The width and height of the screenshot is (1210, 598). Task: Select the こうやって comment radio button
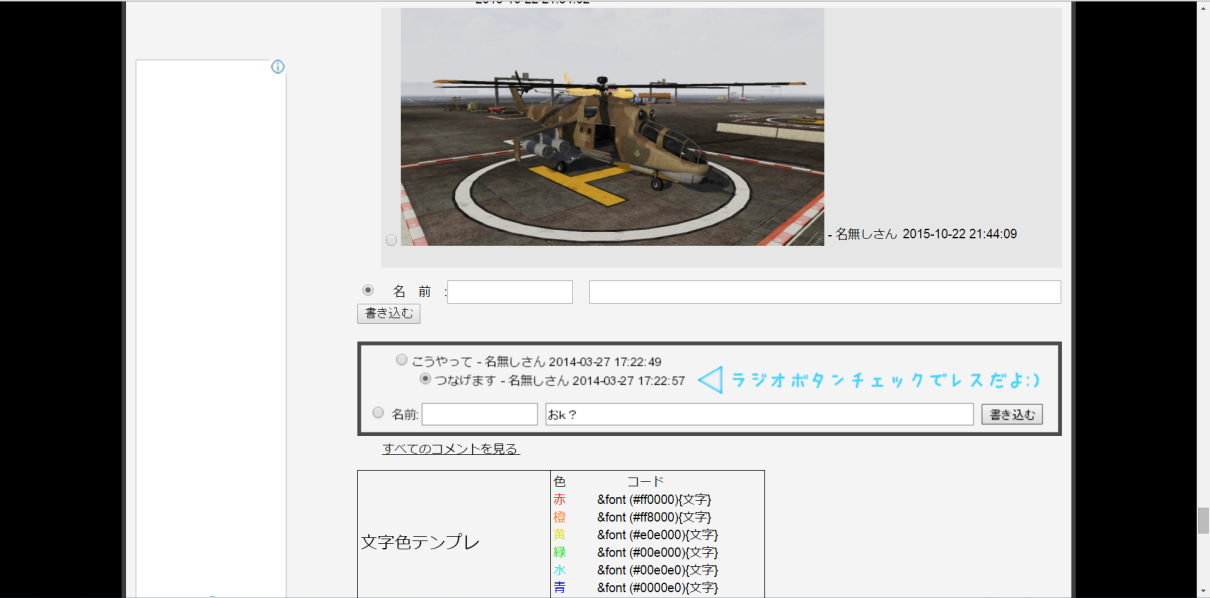402,360
